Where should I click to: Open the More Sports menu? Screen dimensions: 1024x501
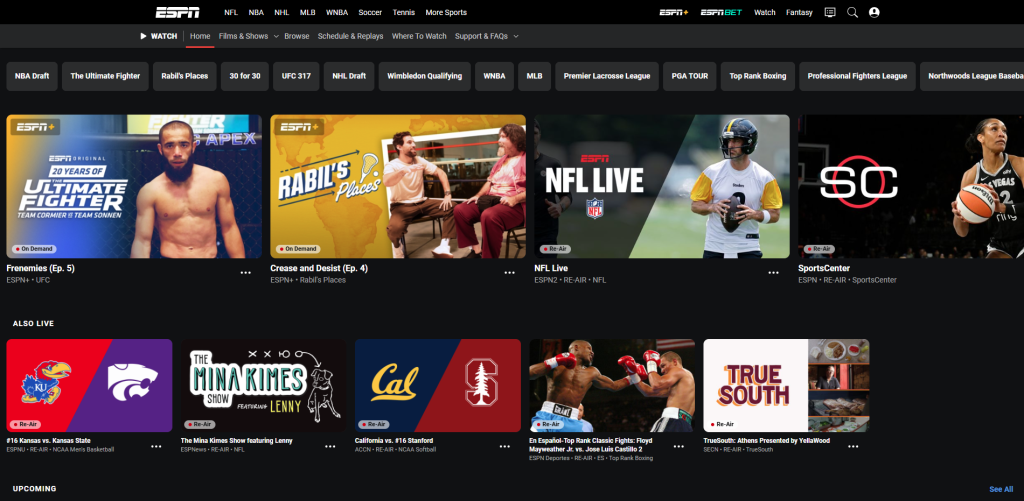click(446, 12)
